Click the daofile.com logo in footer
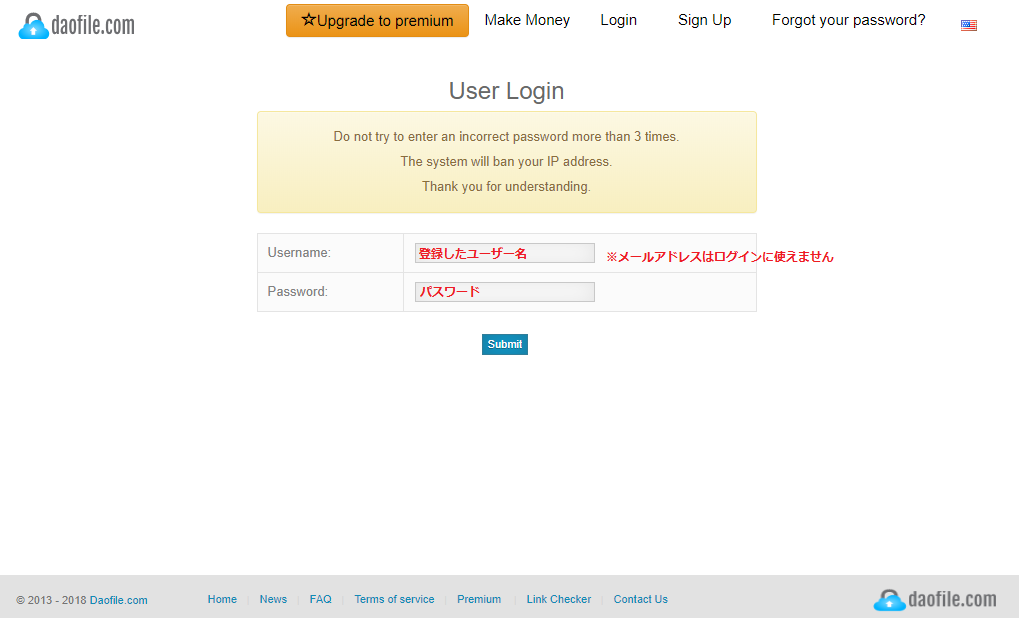This screenshot has height=618, width=1019. pyautogui.click(x=935, y=599)
